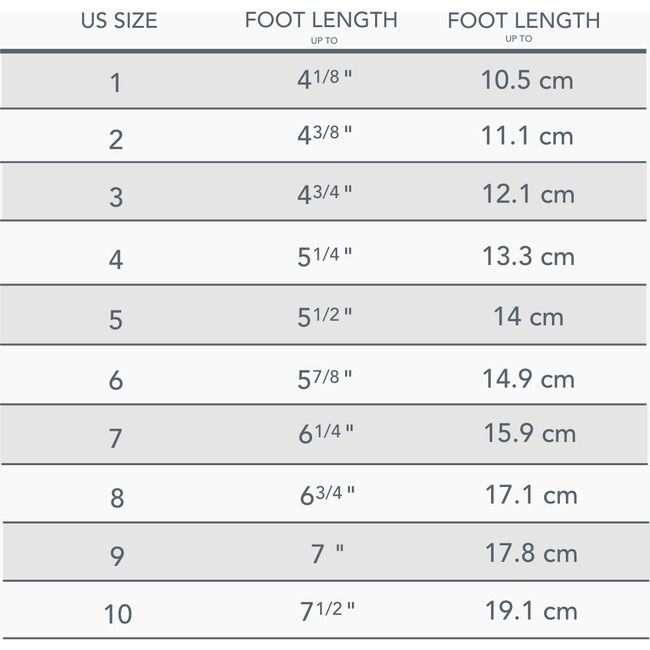Image resolution: width=650 pixels, height=650 pixels.
Task: Select US size 6 cell
Action: point(116,380)
